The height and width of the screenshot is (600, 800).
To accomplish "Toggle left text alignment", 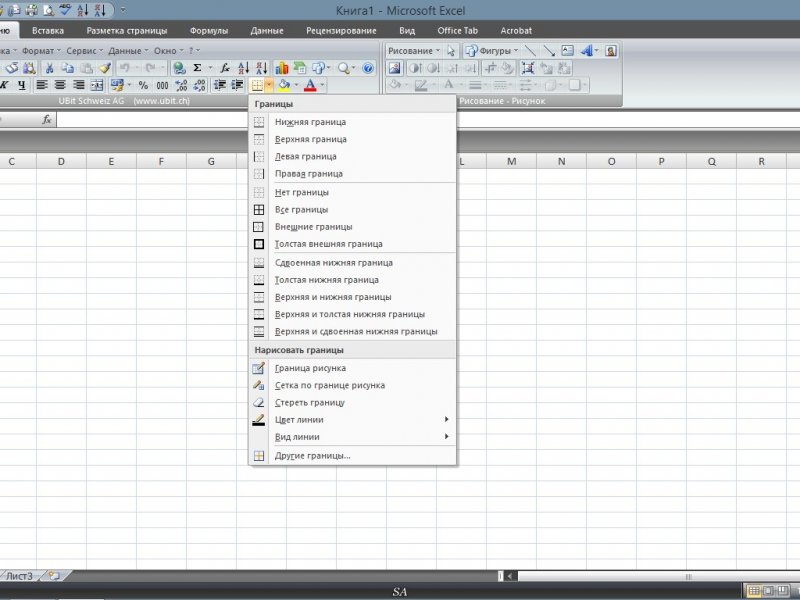I will pos(42,85).
